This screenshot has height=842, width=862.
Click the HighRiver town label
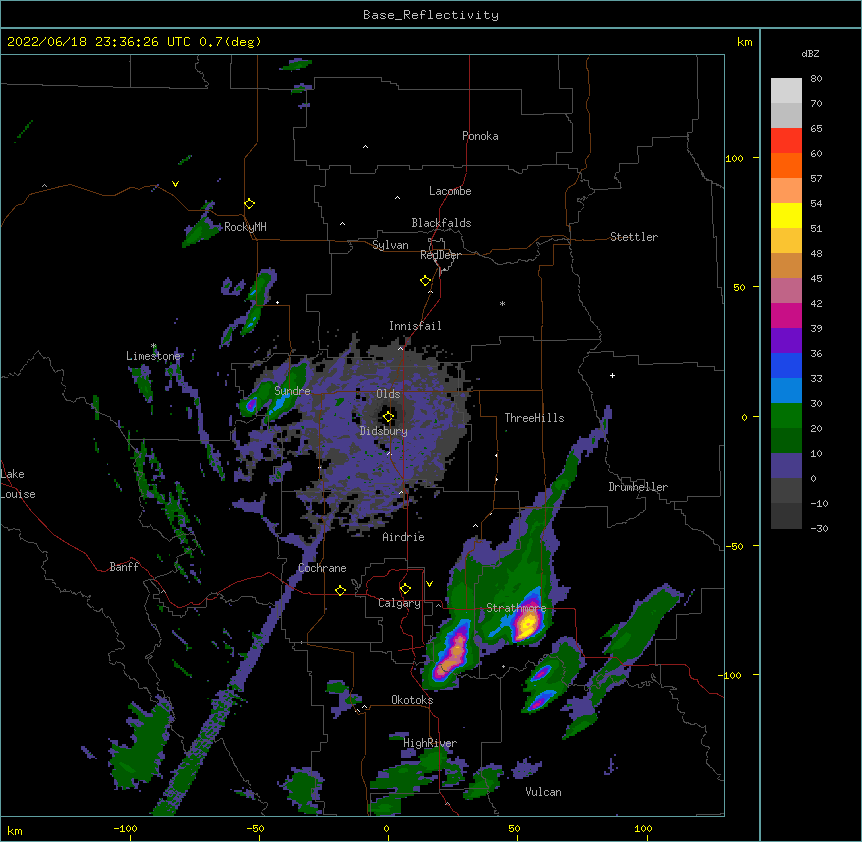point(430,743)
